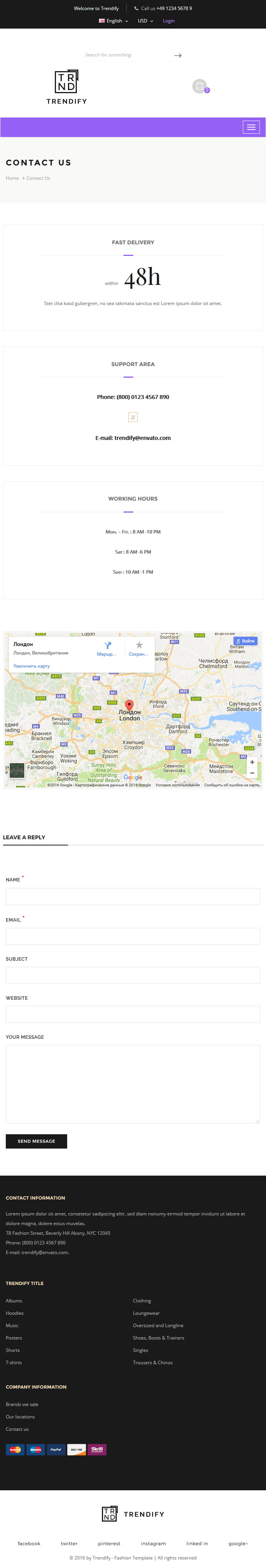Viewport: 266px width, 1568px height.
Task: Submit search with the arrow icon
Action: 178,55
